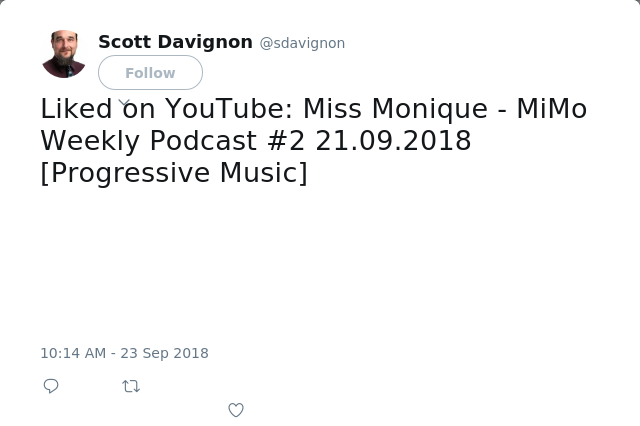Image resolution: width=640 pixels, height=426 pixels.
Task: Toggle the heart to favorite this tweet
Action: 236,410
